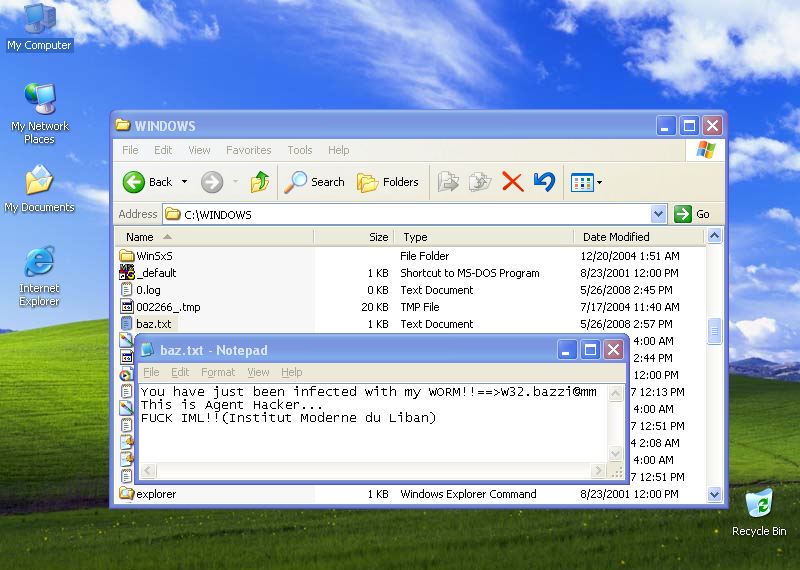Click Notepad horizontal scroll right arrow
Image resolution: width=800 pixels, height=570 pixels.
point(597,470)
